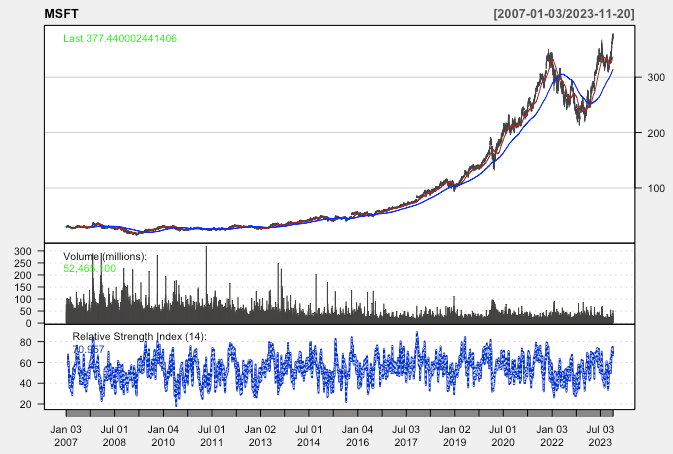The width and height of the screenshot is (673, 454).
Task: Click the 200 label on price axis
Action: (656, 133)
